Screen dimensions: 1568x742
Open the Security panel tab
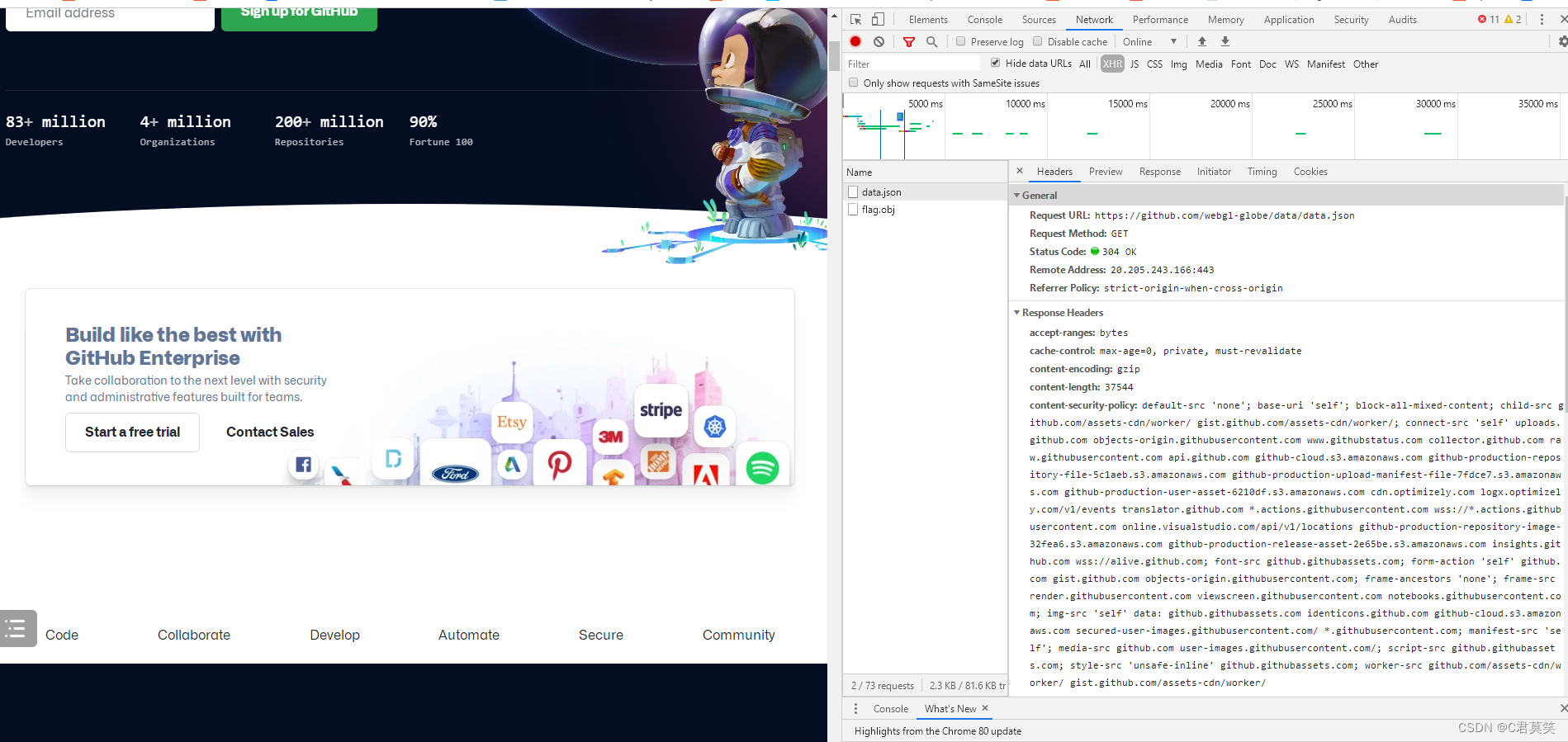coord(1351,19)
